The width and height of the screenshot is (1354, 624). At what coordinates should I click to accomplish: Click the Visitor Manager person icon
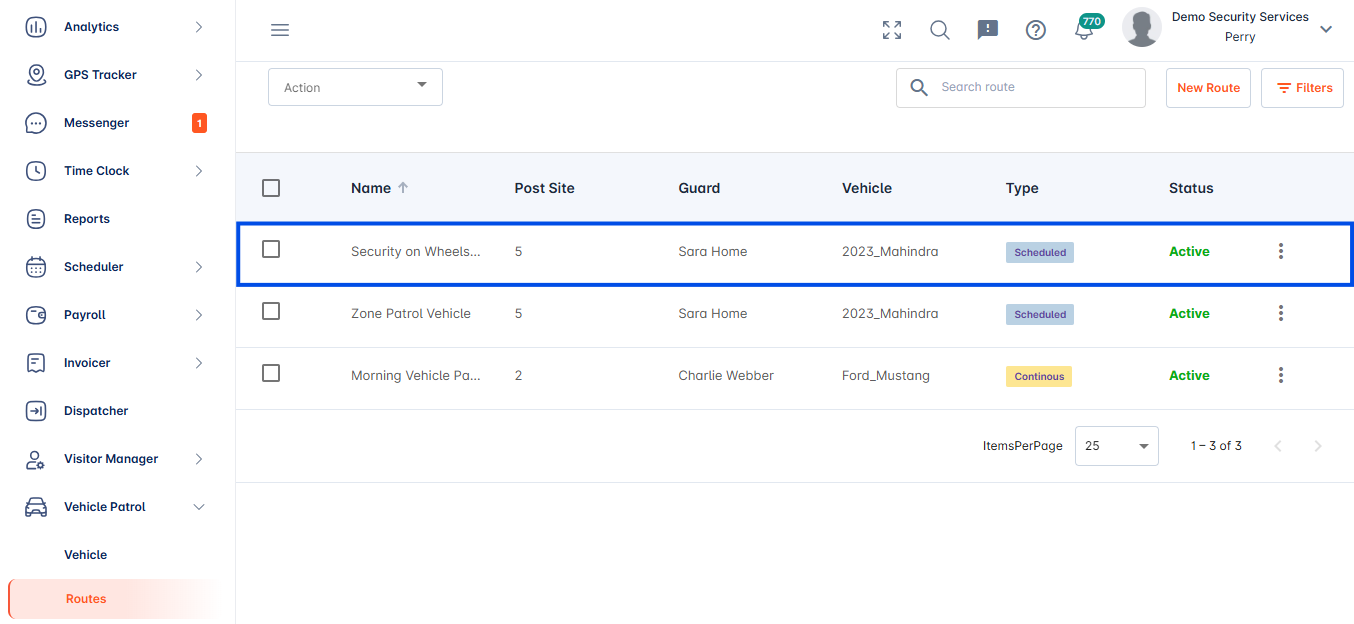point(36,459)
